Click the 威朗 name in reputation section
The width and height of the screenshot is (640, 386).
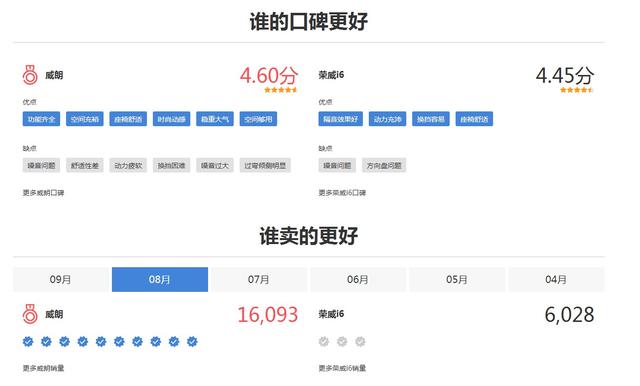pyautogui.click(x=54, y=75)
